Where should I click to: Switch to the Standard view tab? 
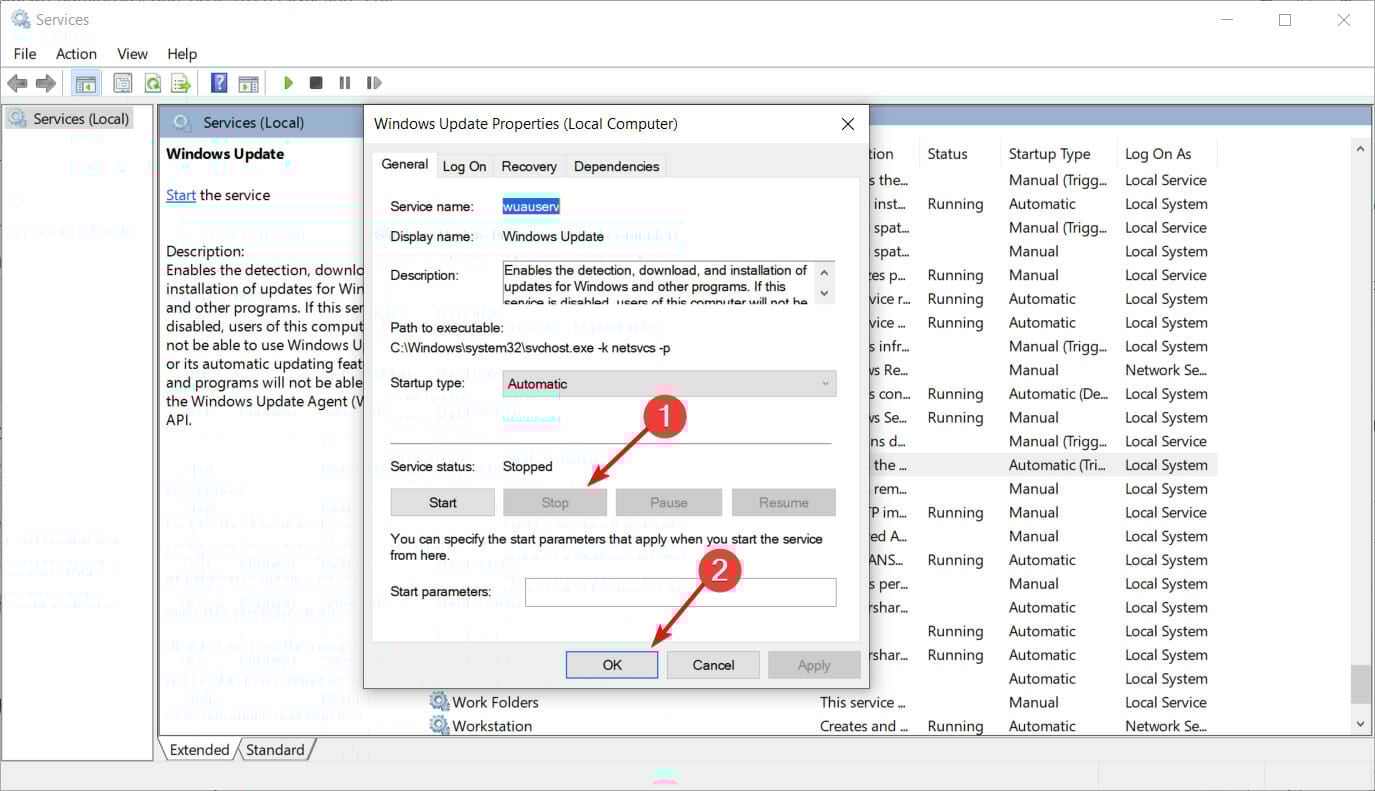275,750
